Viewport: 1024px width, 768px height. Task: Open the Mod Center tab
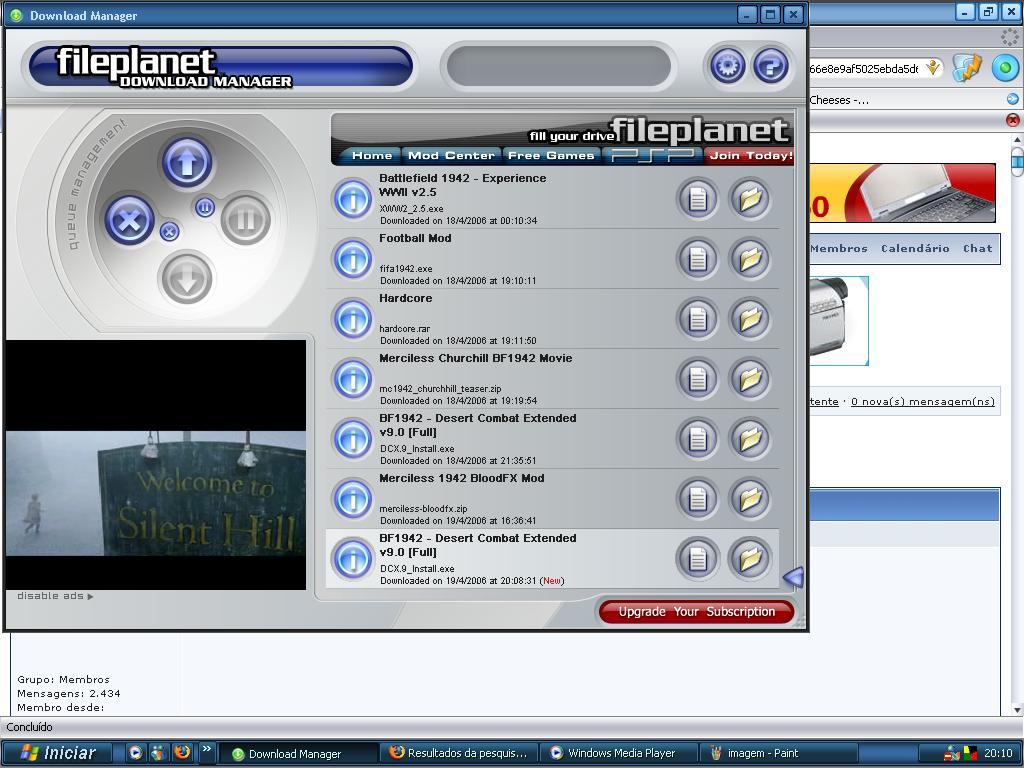(x=451, y=155)
